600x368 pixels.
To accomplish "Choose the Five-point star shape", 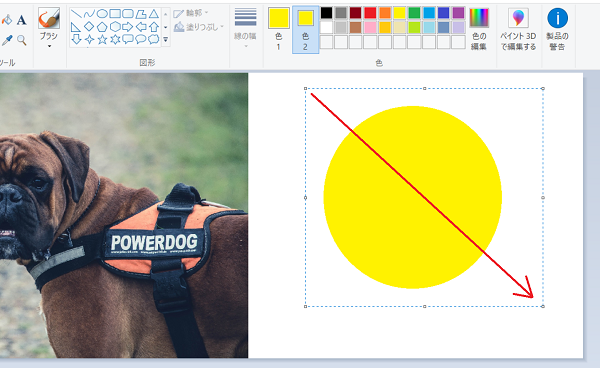I will [102, 39].
